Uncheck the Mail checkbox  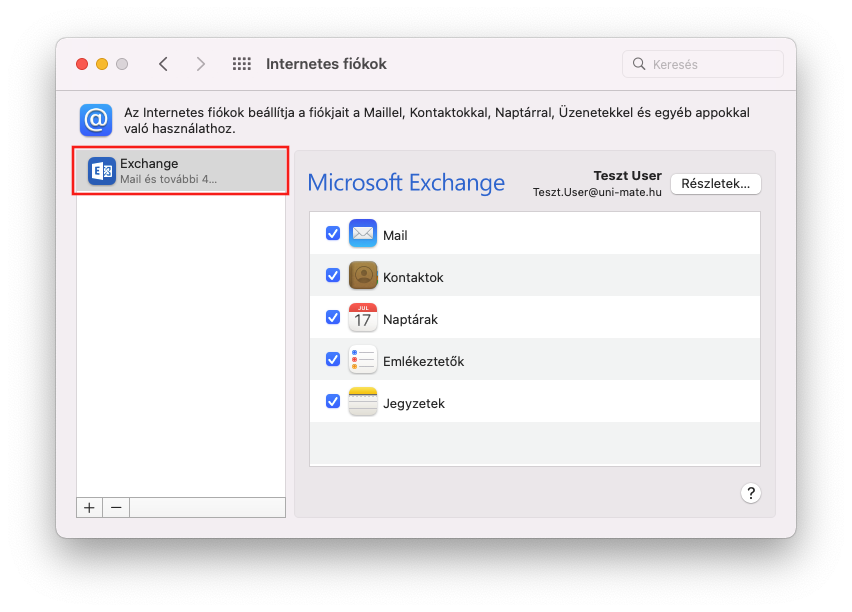click(333, 234)
